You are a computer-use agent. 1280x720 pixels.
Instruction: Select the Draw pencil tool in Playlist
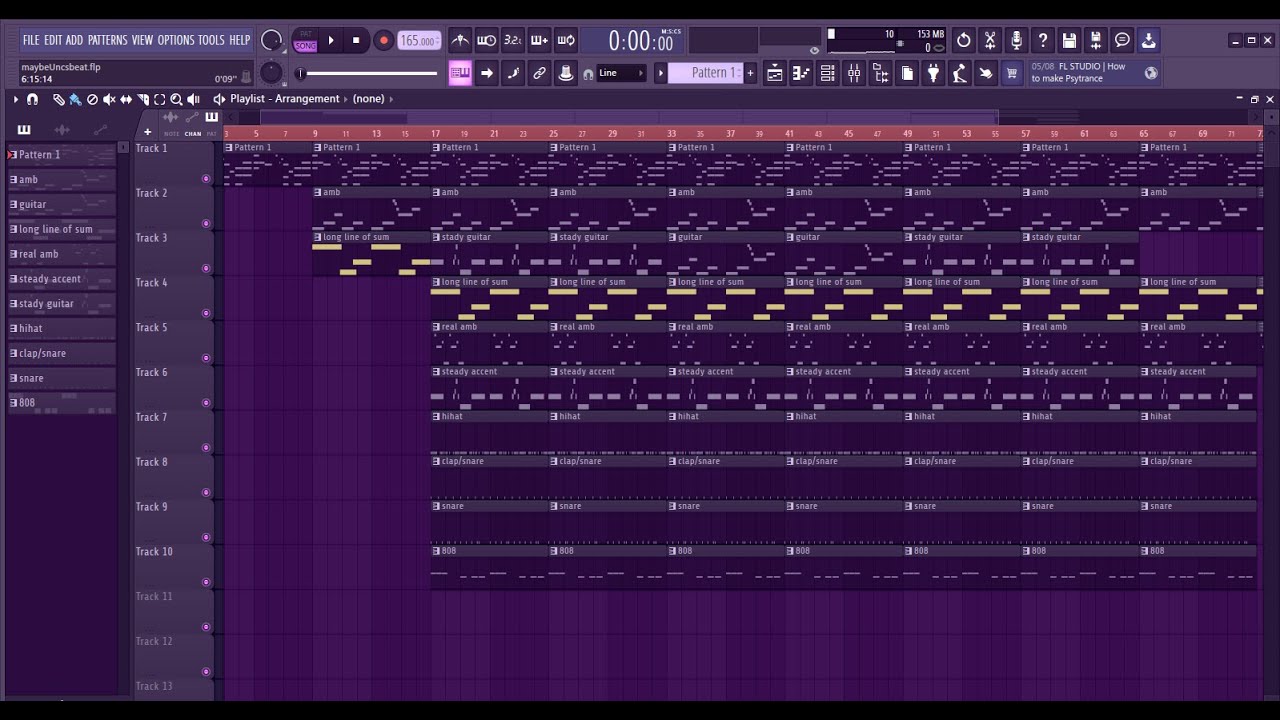(59, 99)
